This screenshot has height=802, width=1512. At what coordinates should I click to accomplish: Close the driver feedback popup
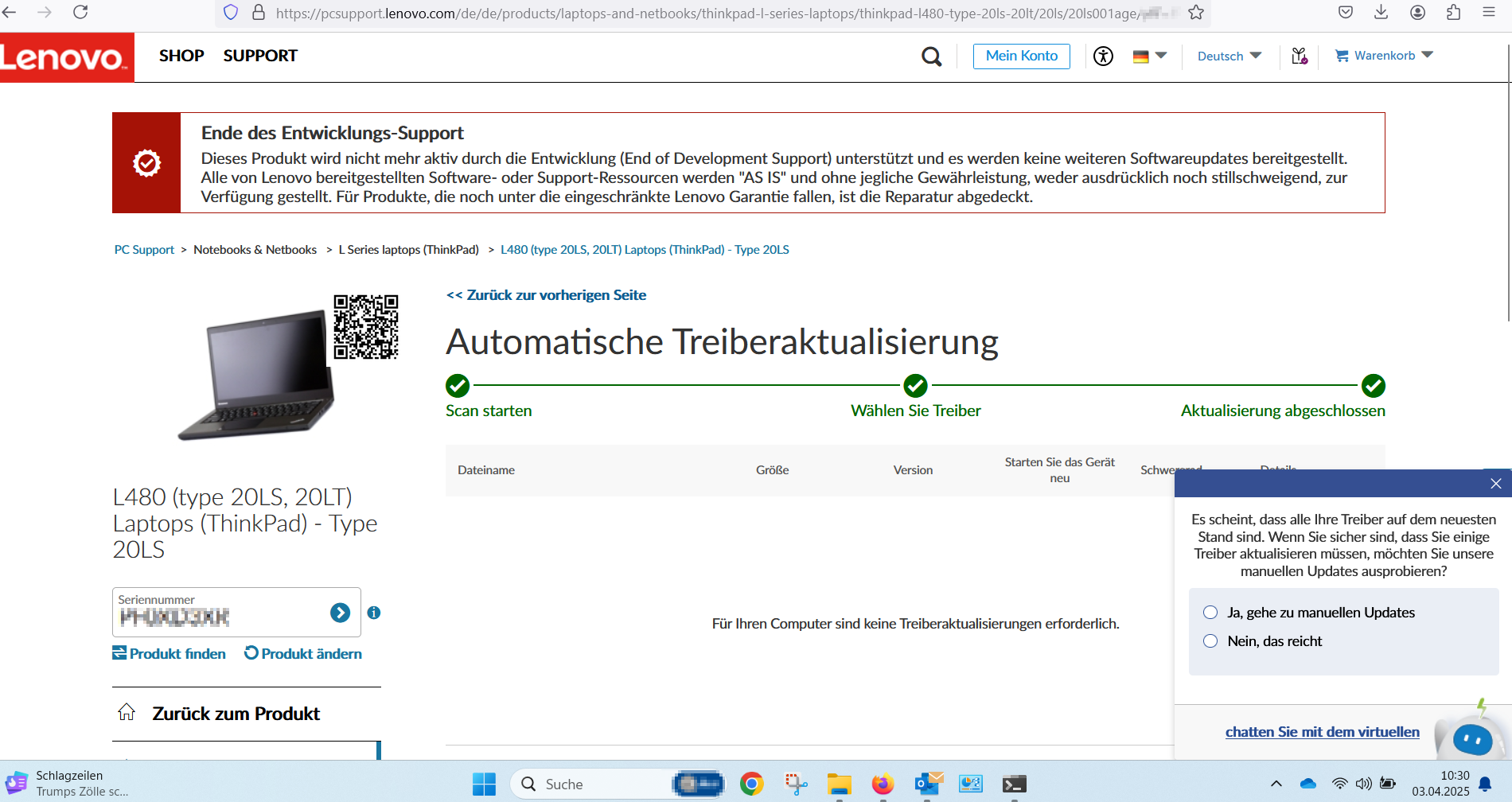(1495, 483)
